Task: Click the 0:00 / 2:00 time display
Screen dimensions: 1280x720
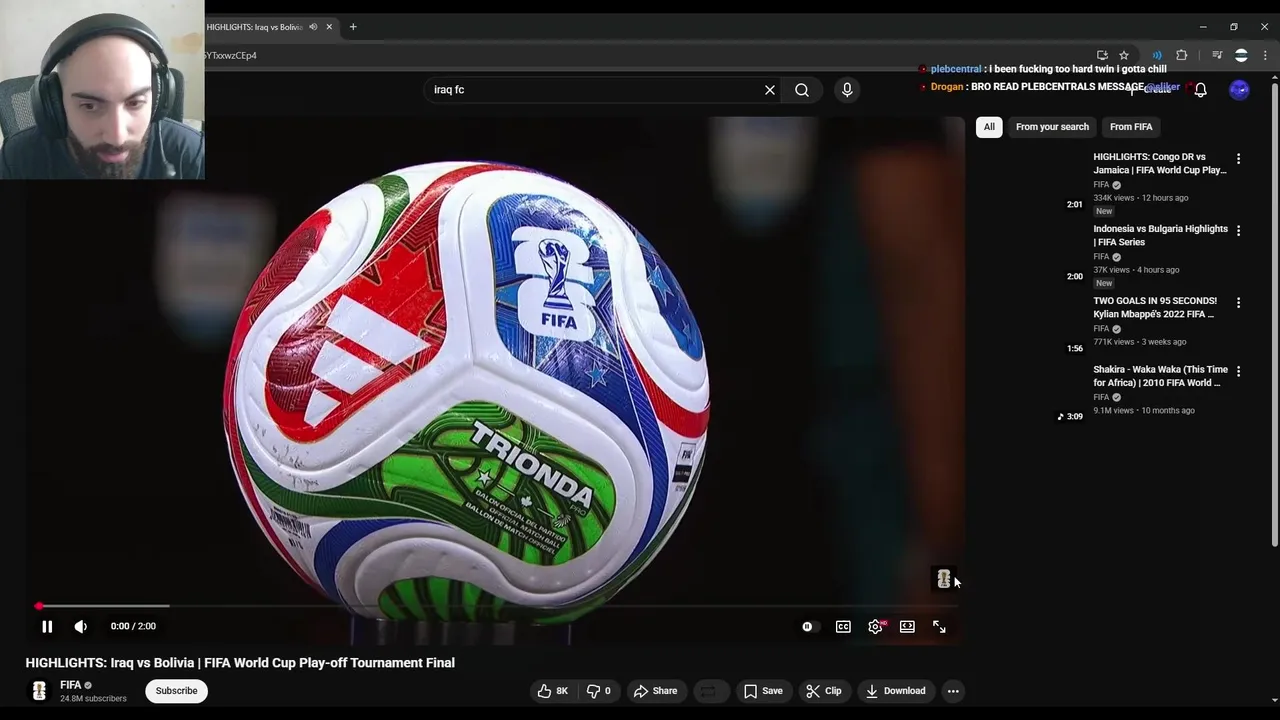Action: coord(133,626)
